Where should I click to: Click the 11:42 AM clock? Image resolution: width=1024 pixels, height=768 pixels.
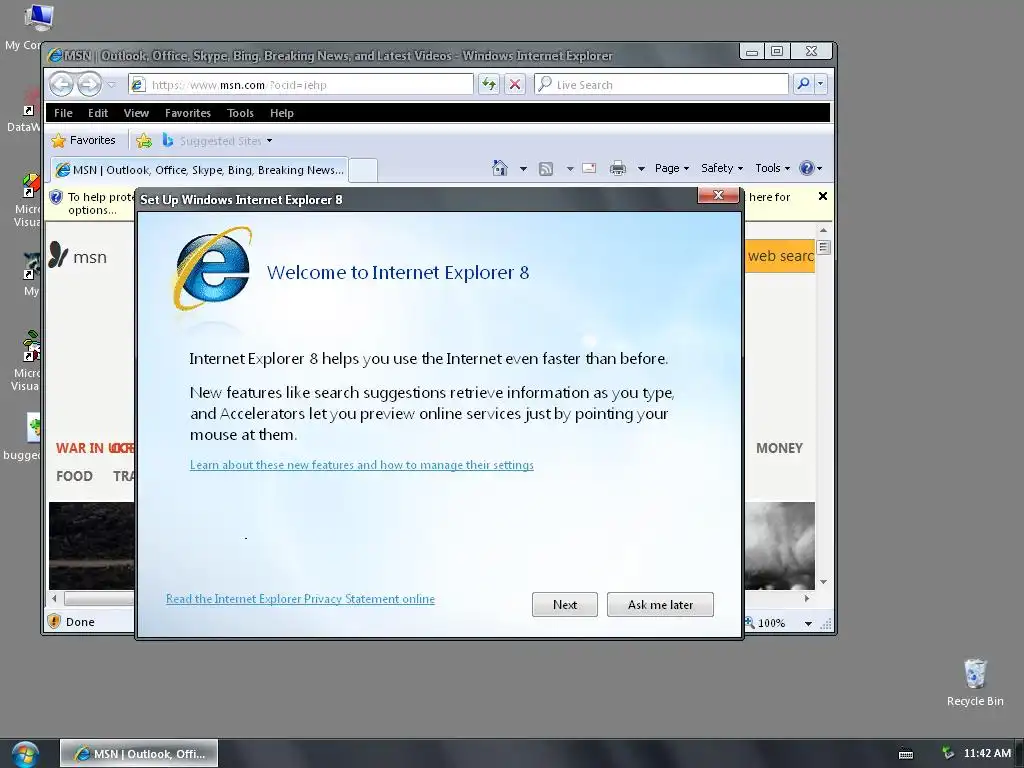[987, 753]
